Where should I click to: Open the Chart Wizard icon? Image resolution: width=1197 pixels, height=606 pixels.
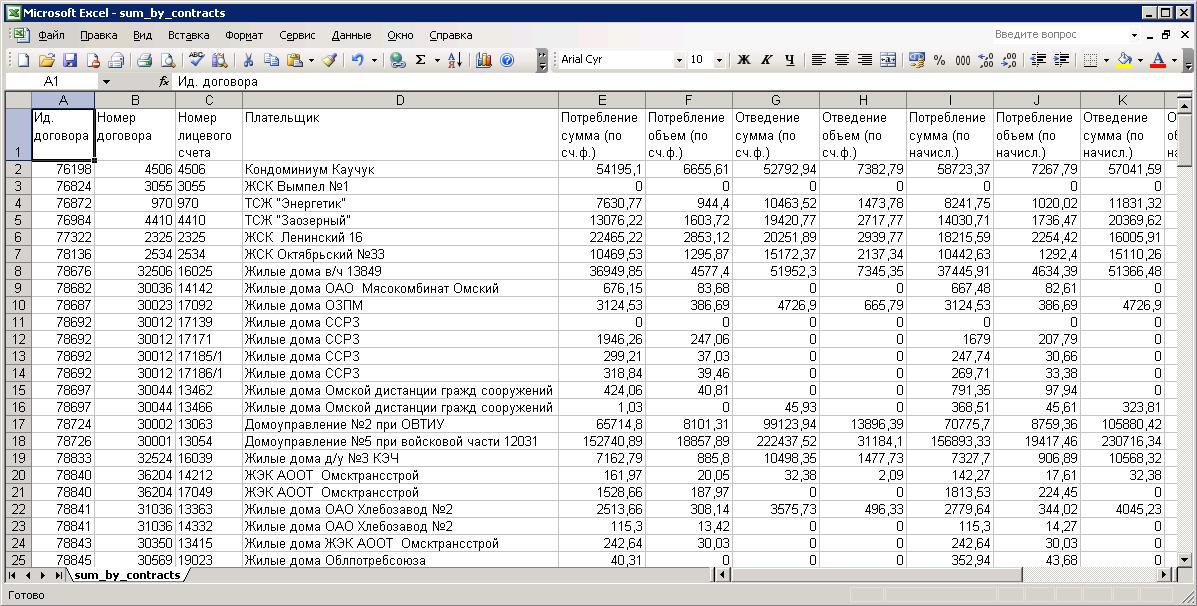click(484, 60)
